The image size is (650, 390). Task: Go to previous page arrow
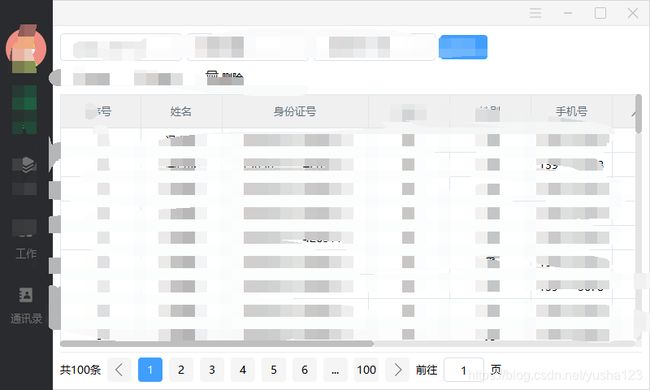tap(119, 370)
